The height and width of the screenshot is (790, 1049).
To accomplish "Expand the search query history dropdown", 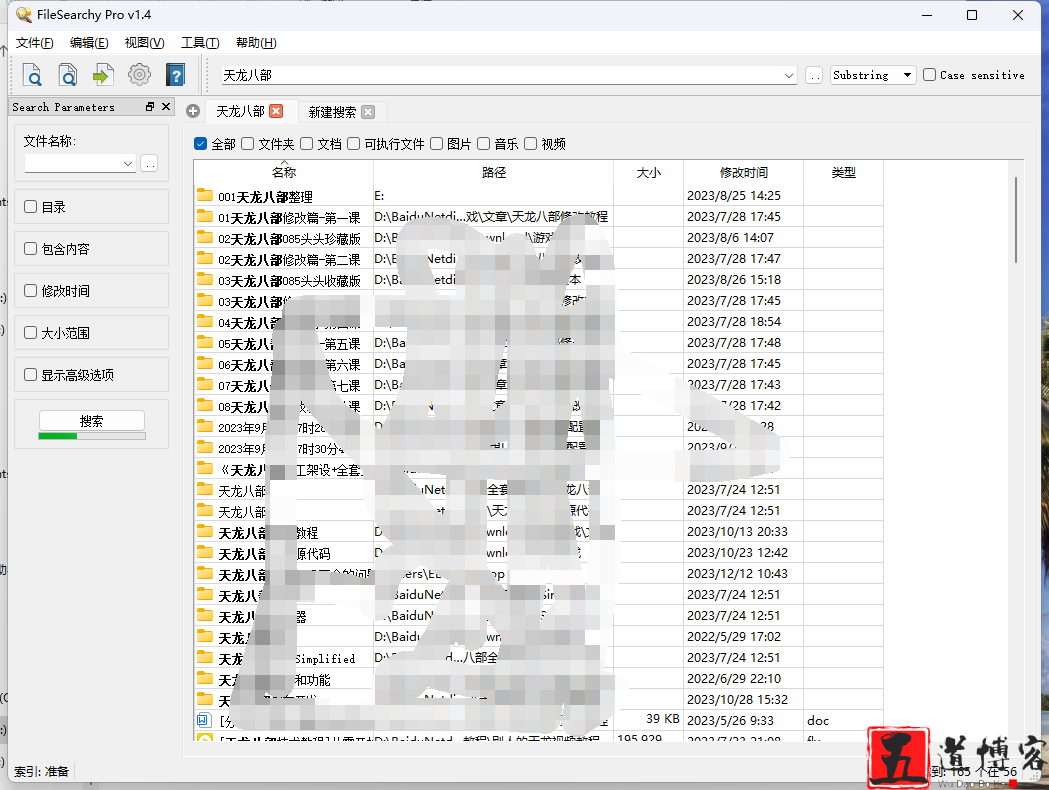I will [x=789, y=75].
